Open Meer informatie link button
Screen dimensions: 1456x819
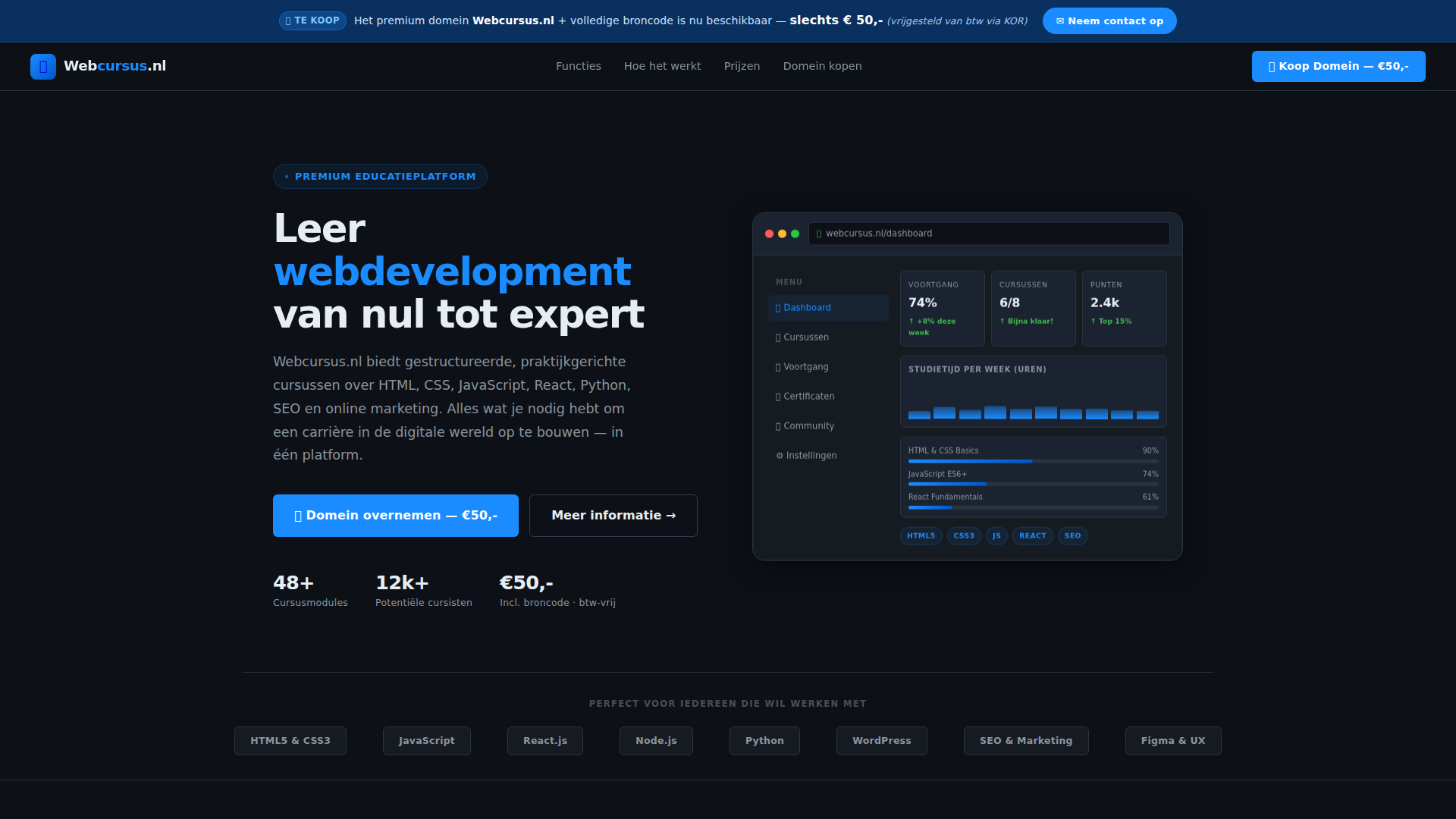click(613, 516)
